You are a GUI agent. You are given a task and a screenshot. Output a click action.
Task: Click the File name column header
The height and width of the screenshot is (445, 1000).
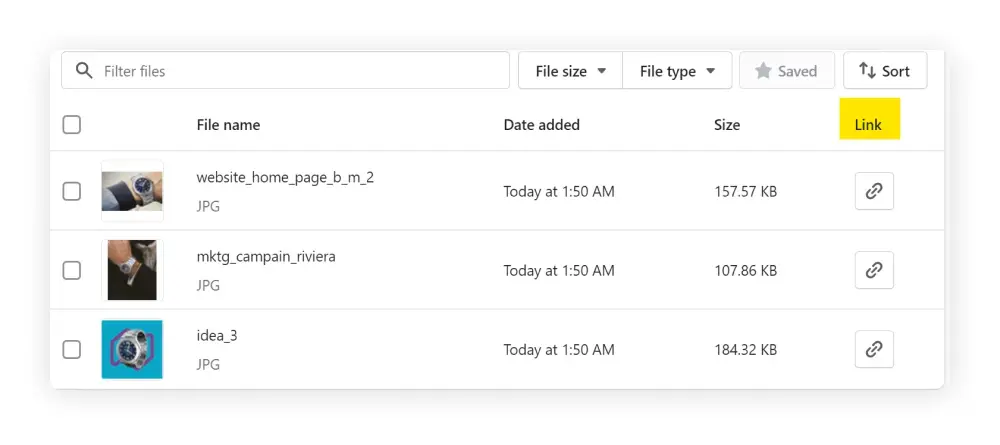click(228, 125)
